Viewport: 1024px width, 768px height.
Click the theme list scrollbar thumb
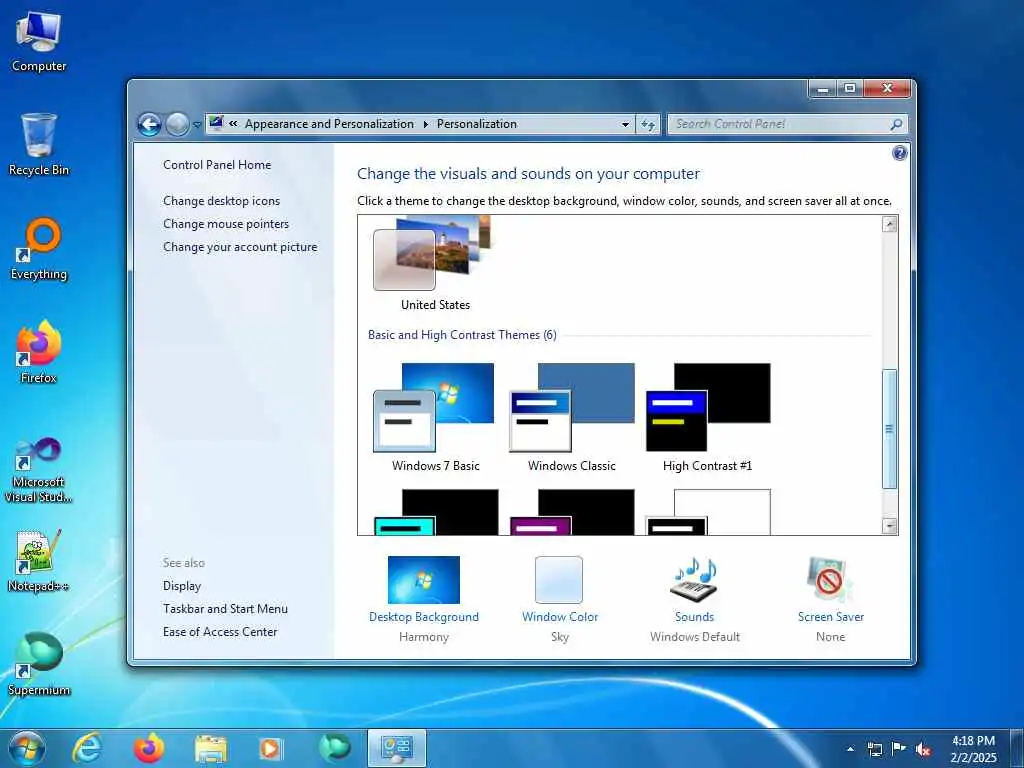pyautogui.click(x=889, y=429)
